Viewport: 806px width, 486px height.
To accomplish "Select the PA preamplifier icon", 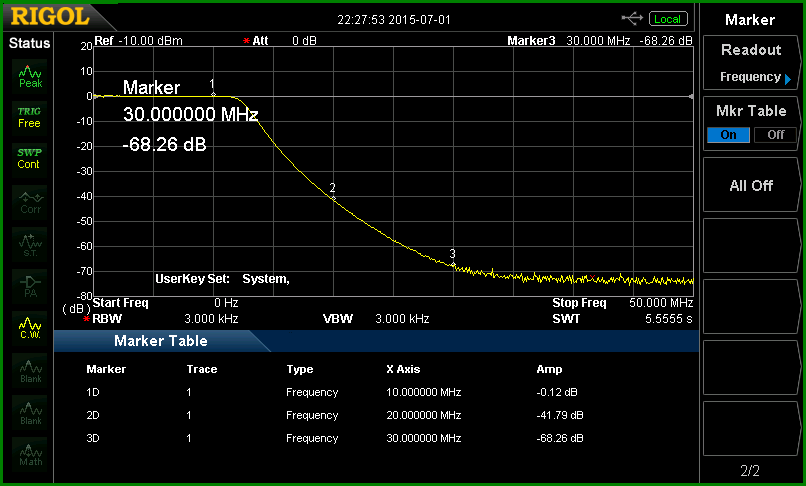I will click(x=30, y=286).
